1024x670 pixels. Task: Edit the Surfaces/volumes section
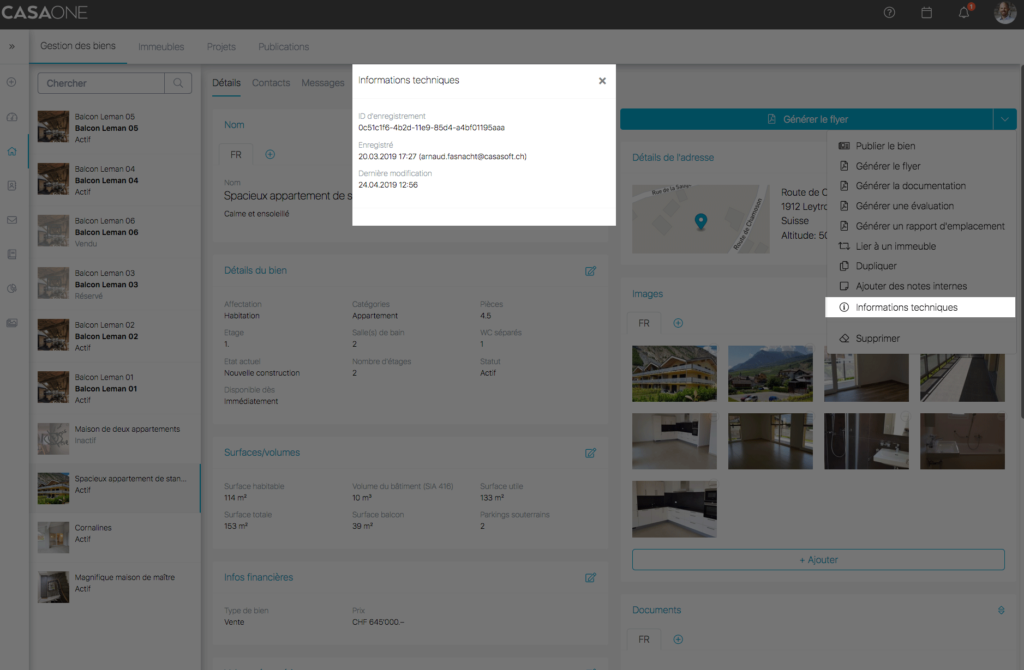pos(590,453)
